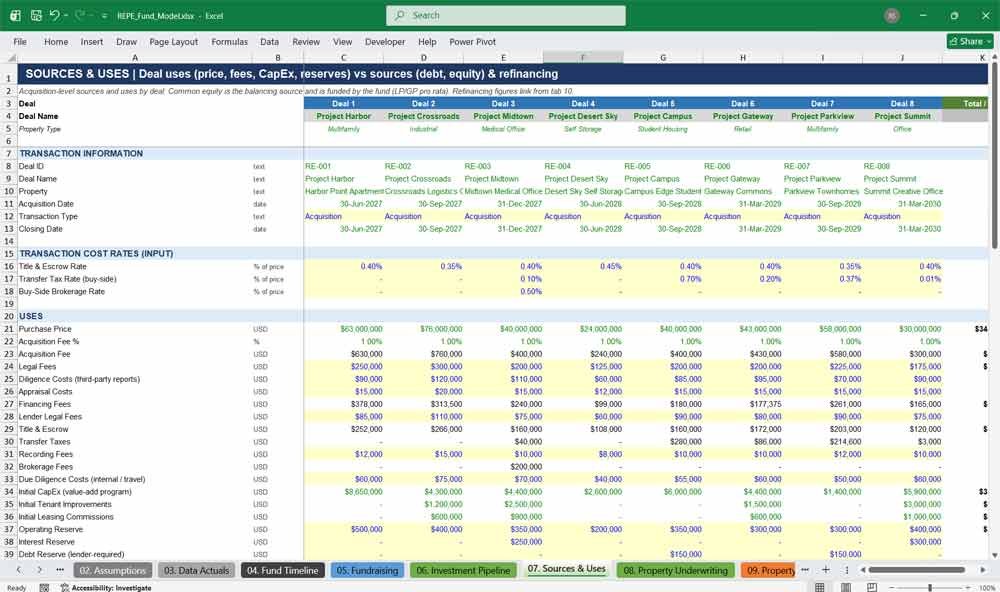Screen dimensions: 1000x592
Task: Click the more-sheets ellipsis right of tabs
Action: point(805,570)
